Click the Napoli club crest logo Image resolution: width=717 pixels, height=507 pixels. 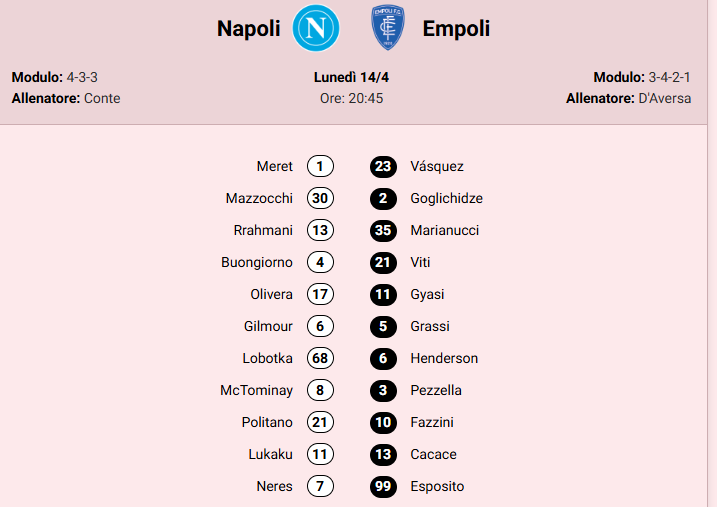click(x=316, y=28)
